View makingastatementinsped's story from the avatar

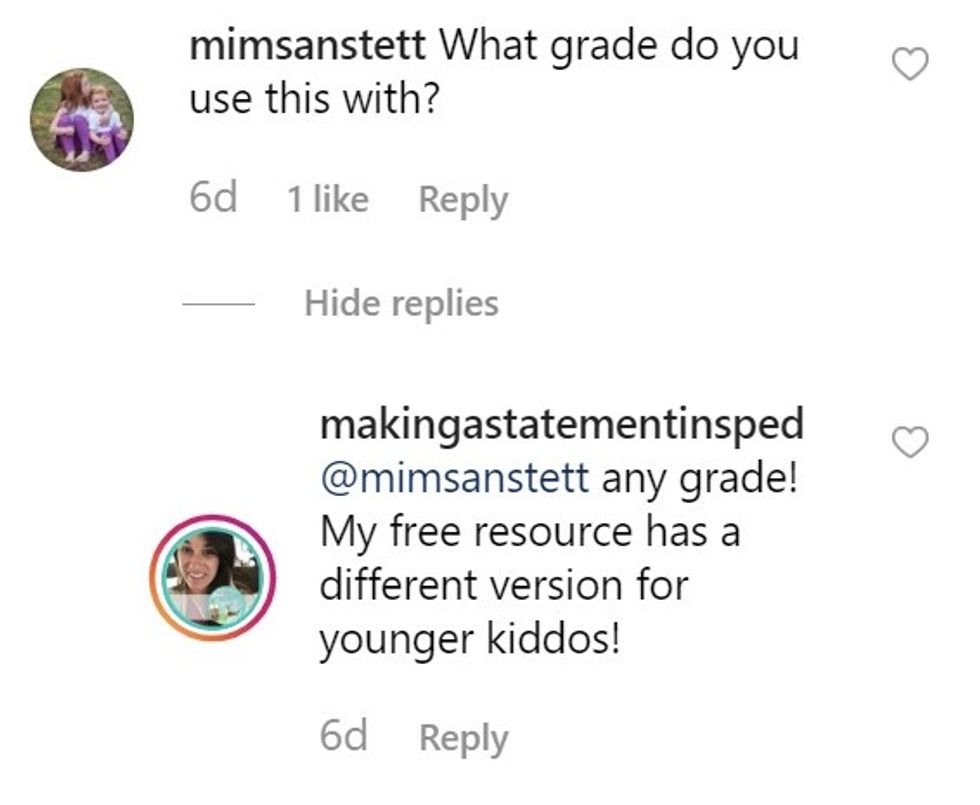point(212,577)
